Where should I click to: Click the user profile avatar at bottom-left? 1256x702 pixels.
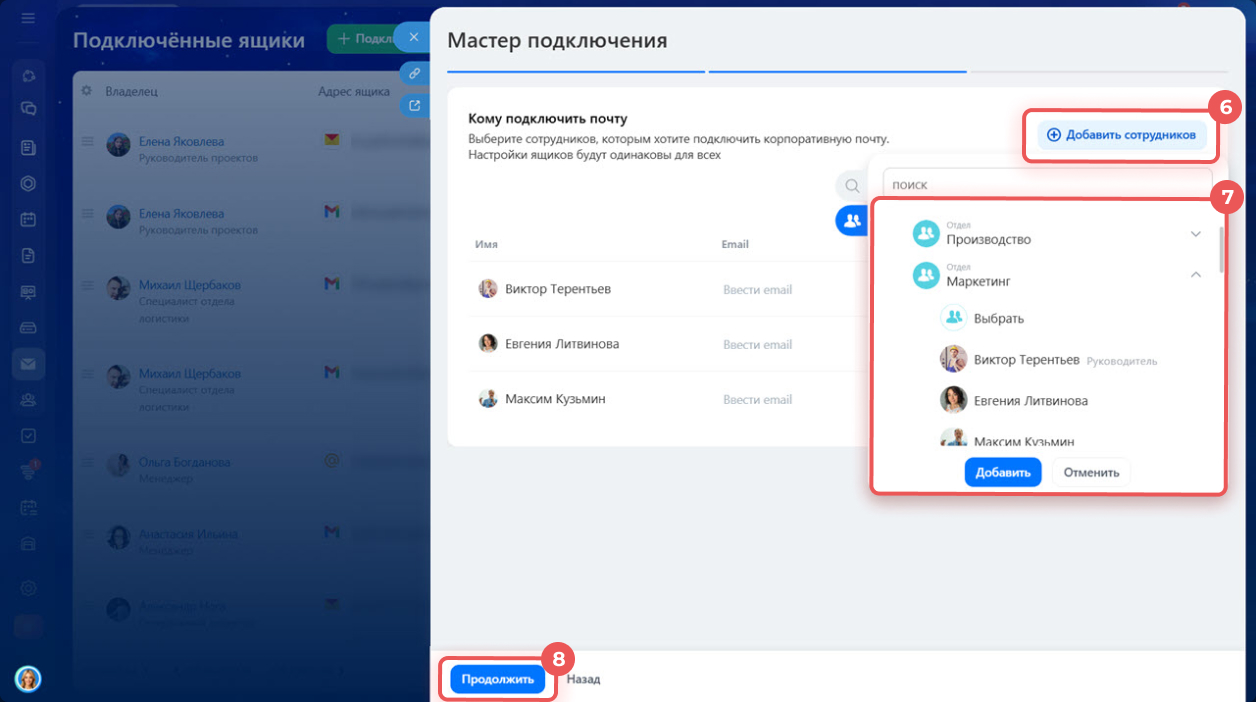[28, 679]
